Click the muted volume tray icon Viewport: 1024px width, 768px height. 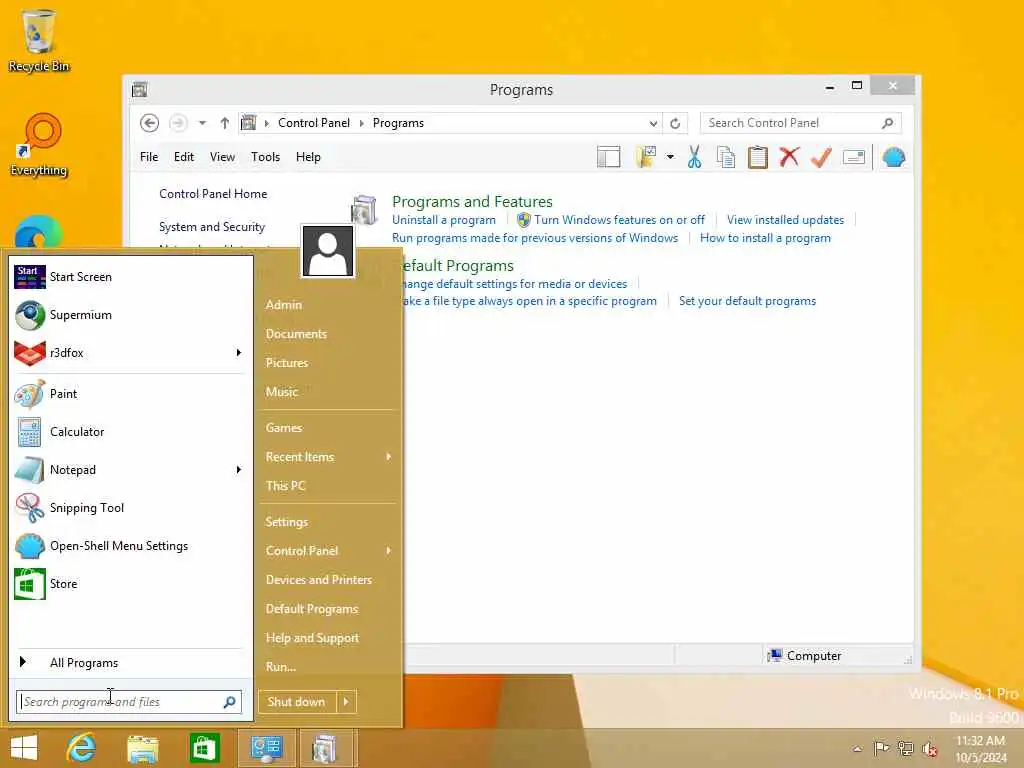[x=929, y=748]
